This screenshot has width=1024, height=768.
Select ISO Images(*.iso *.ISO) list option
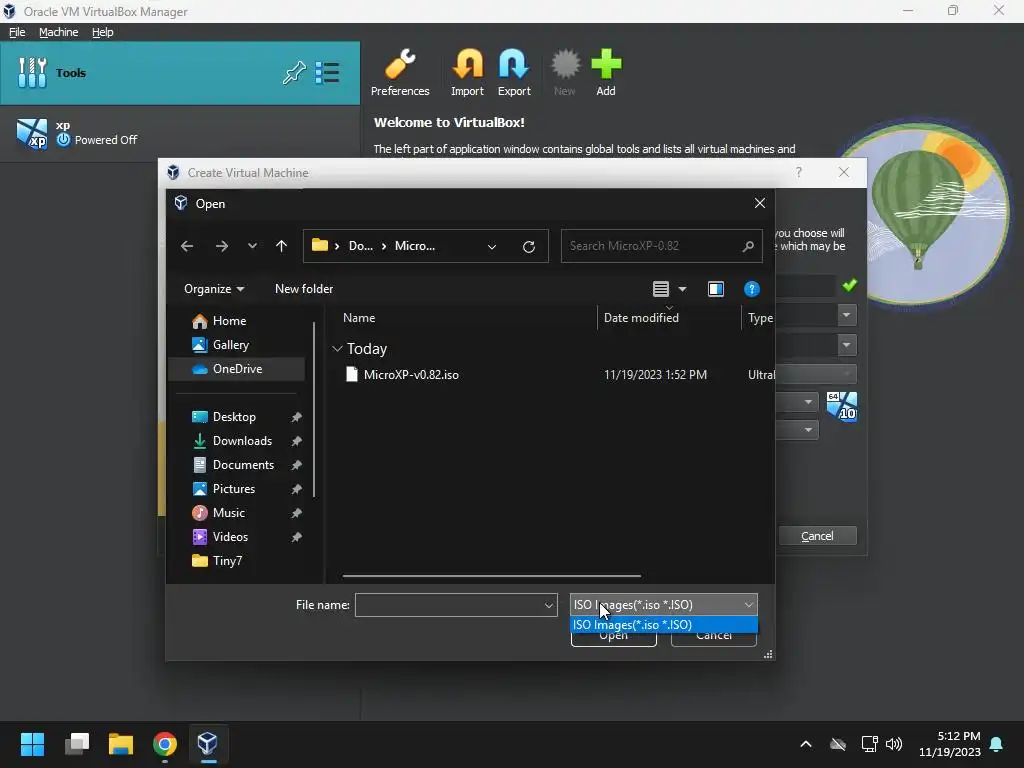coord(664,625)
